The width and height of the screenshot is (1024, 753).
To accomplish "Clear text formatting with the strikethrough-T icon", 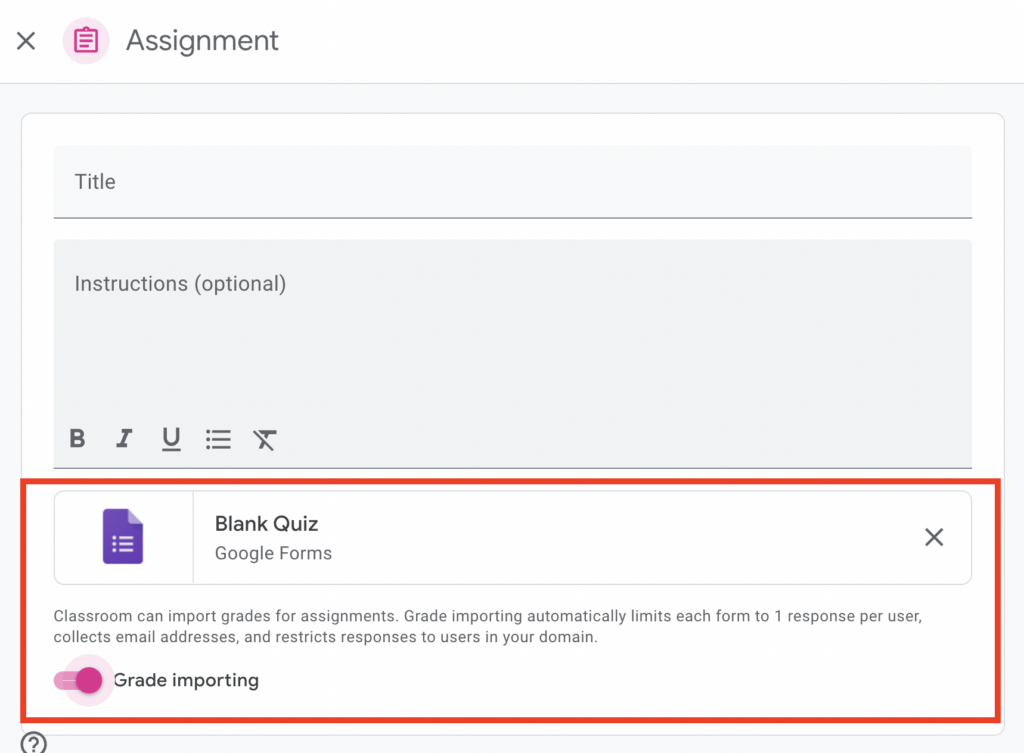I will 265,439.
